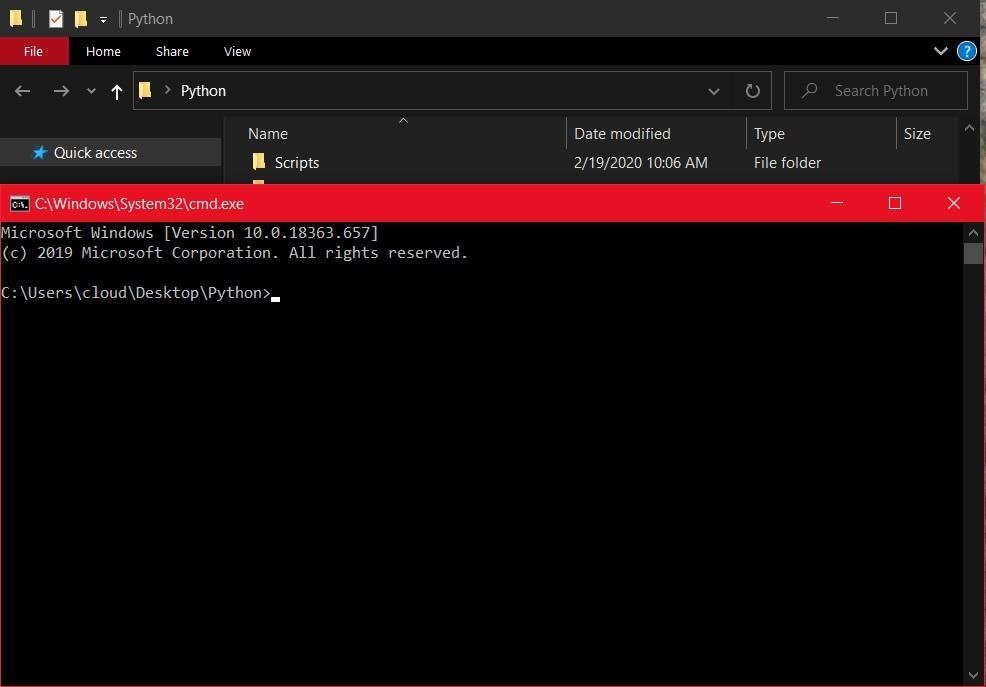Screen dimensions: 986x687
Task: Switch to the View ribbon tab
Action: 237,52
